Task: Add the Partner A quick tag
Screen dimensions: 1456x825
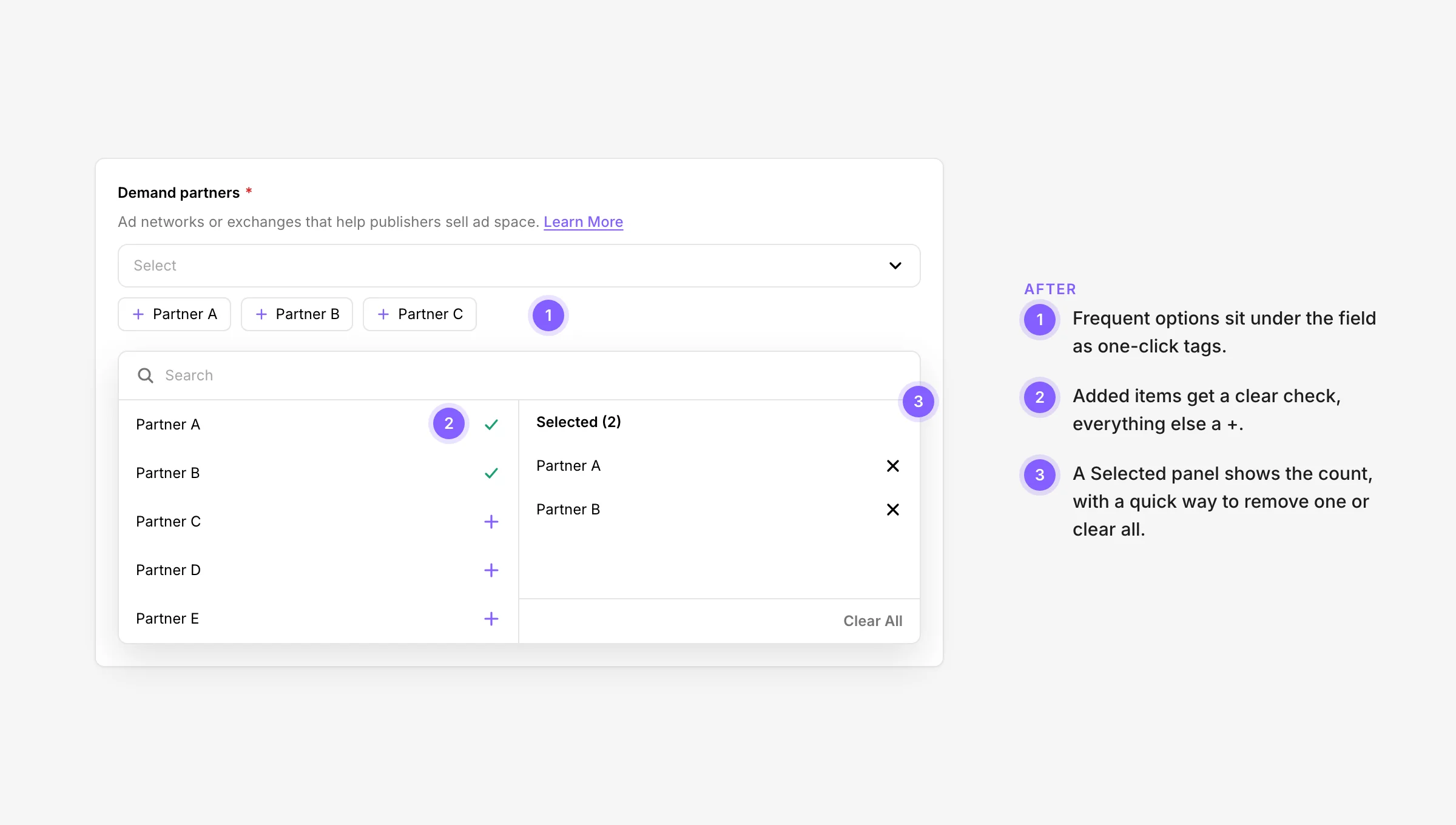Action: click(x=174, y=314)
